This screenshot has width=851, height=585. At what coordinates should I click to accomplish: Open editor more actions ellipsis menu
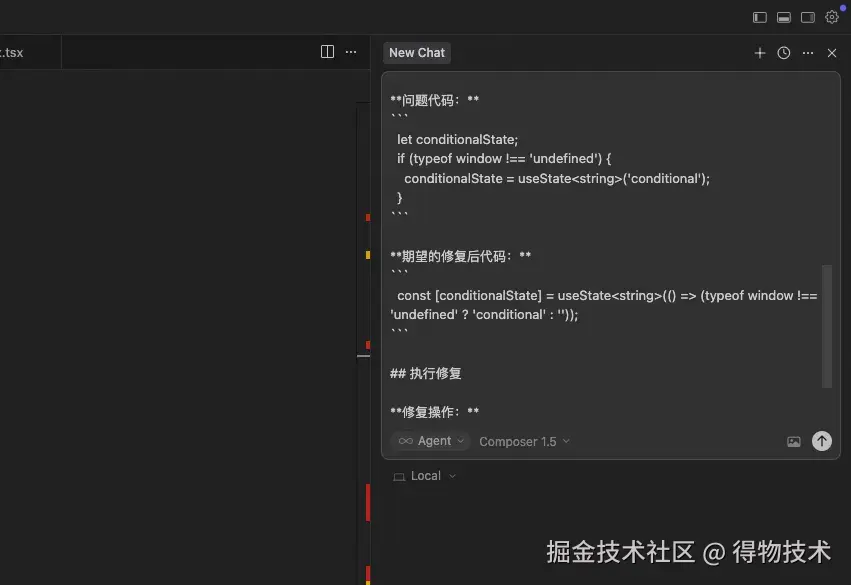pyautogui.click(x=351, y=52)
